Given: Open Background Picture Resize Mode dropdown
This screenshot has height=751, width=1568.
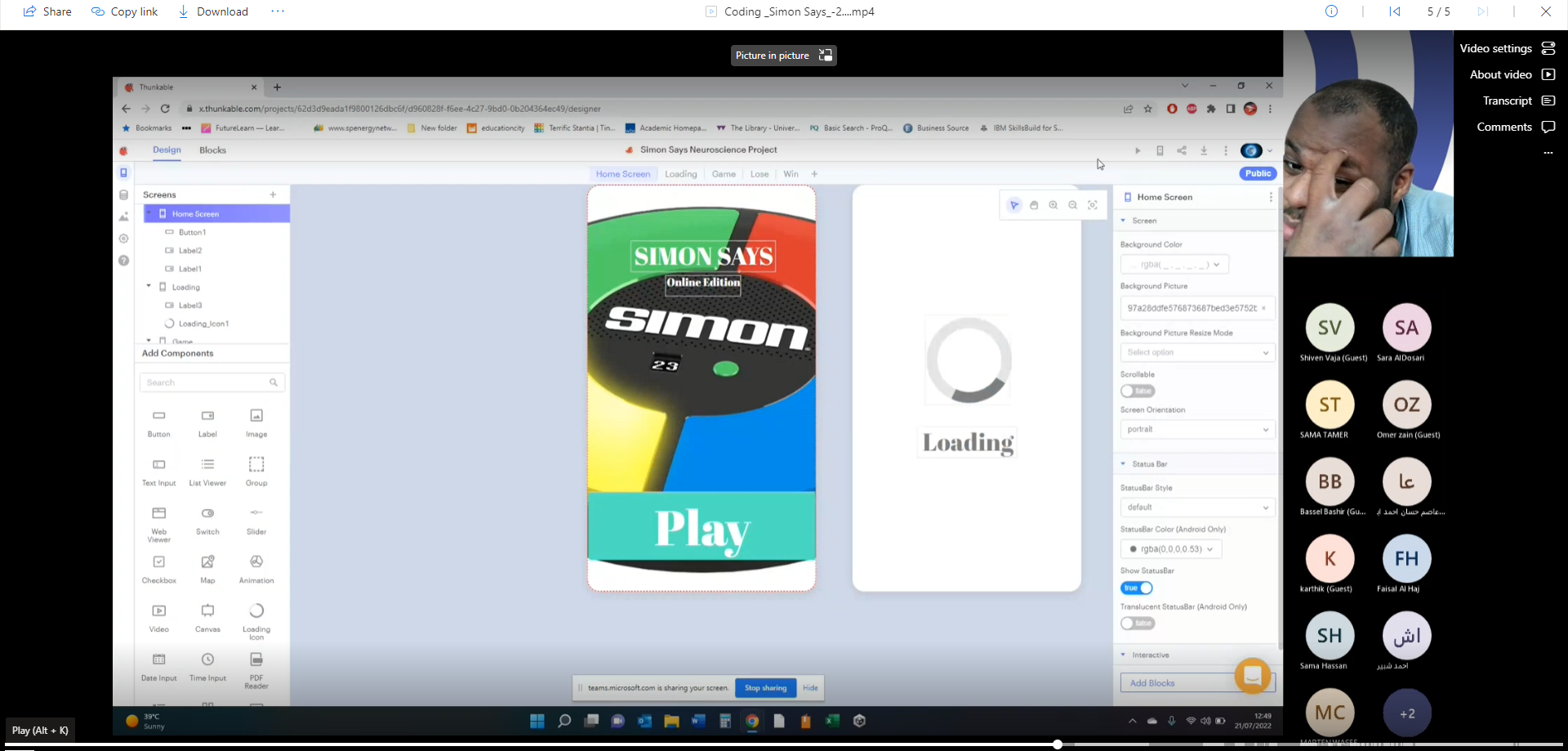Looking at the screenshot, I should click(x=1198, y=352).
